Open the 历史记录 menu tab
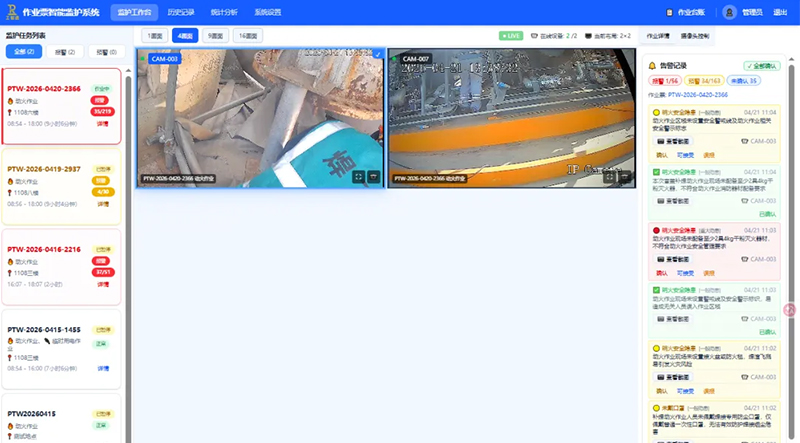 [x=181, y=12]
